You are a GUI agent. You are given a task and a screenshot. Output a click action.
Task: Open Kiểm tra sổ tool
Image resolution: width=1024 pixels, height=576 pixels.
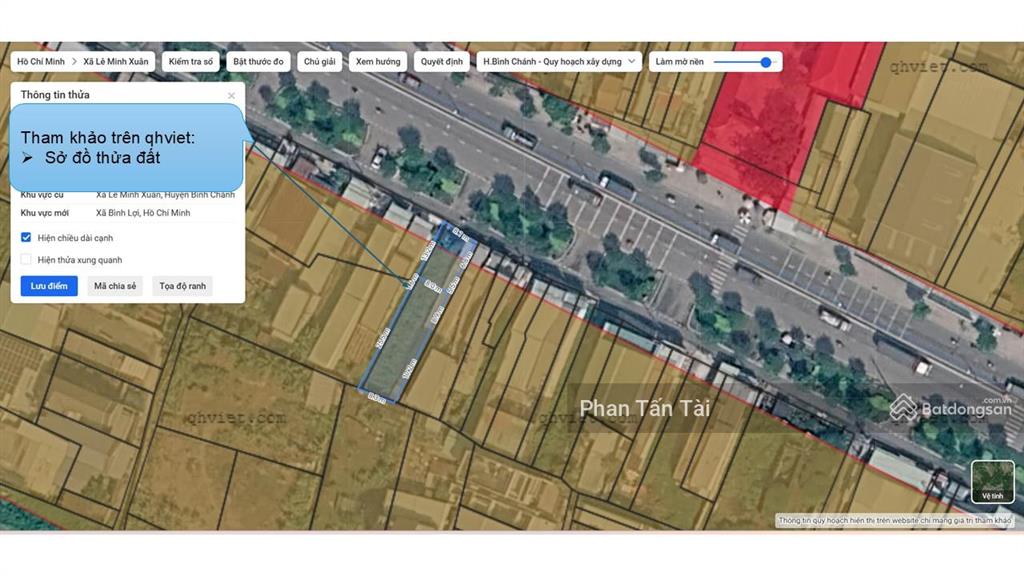(x=190, y=62)
